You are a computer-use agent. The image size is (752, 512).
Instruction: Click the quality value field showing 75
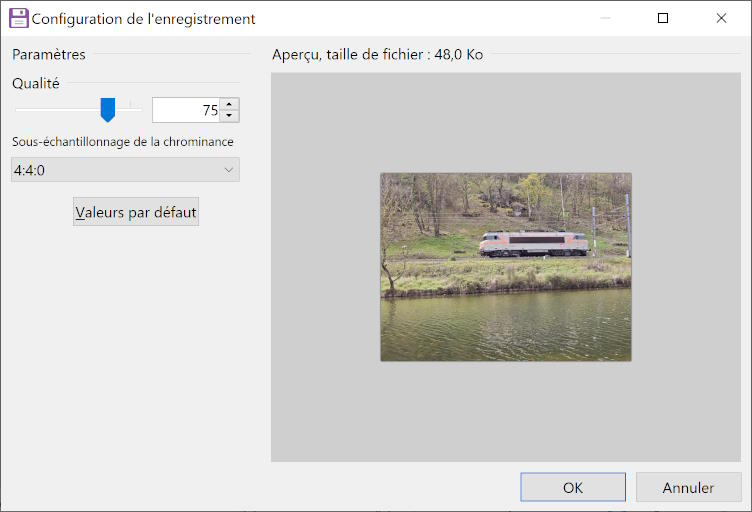click(x=186, y=110)
